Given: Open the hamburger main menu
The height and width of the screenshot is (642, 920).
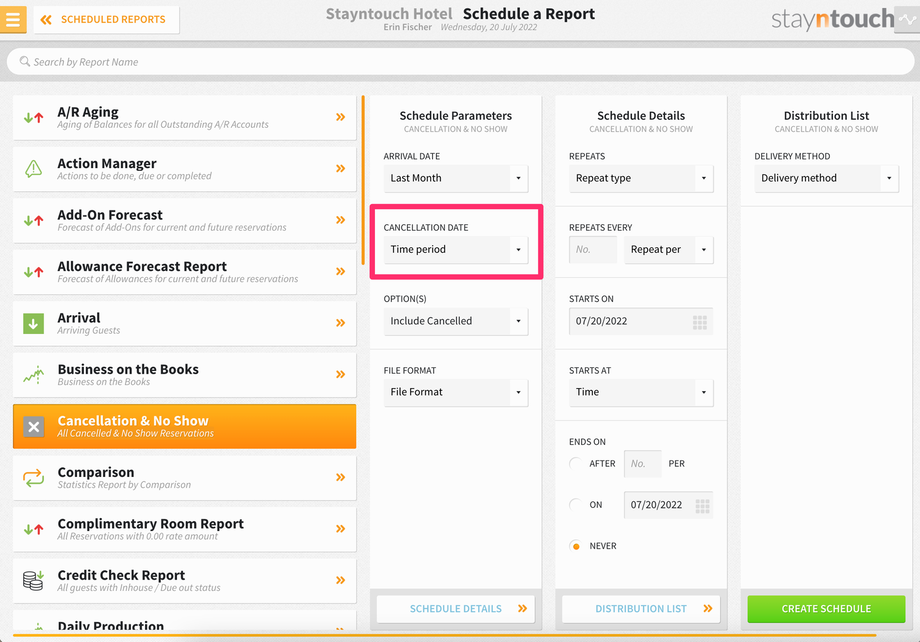Looking at the screenshot, I should pos(13,19).
